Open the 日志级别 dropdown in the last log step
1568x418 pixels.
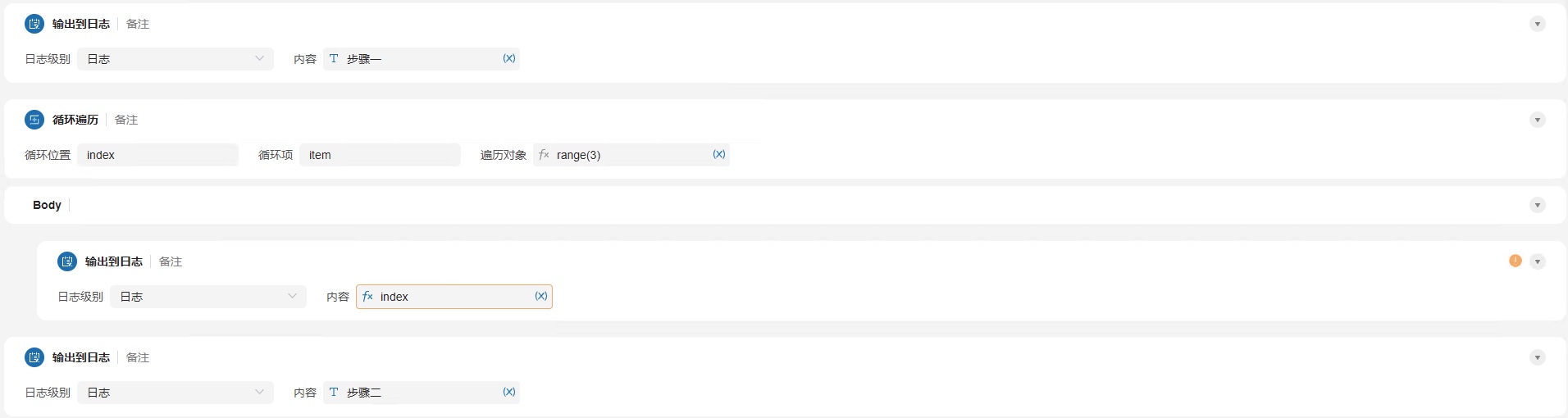pyautogui.click(x=175, y=393)
